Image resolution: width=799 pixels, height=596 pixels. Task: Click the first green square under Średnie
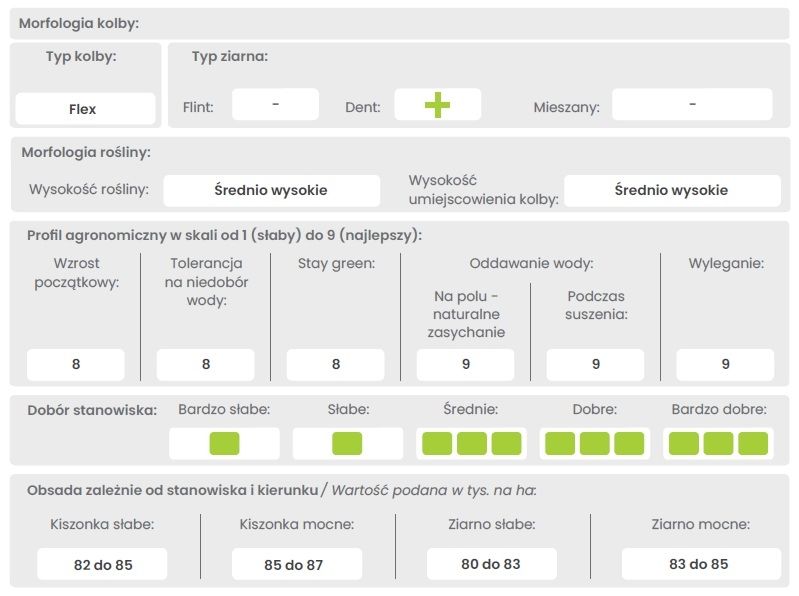point(437,443)
